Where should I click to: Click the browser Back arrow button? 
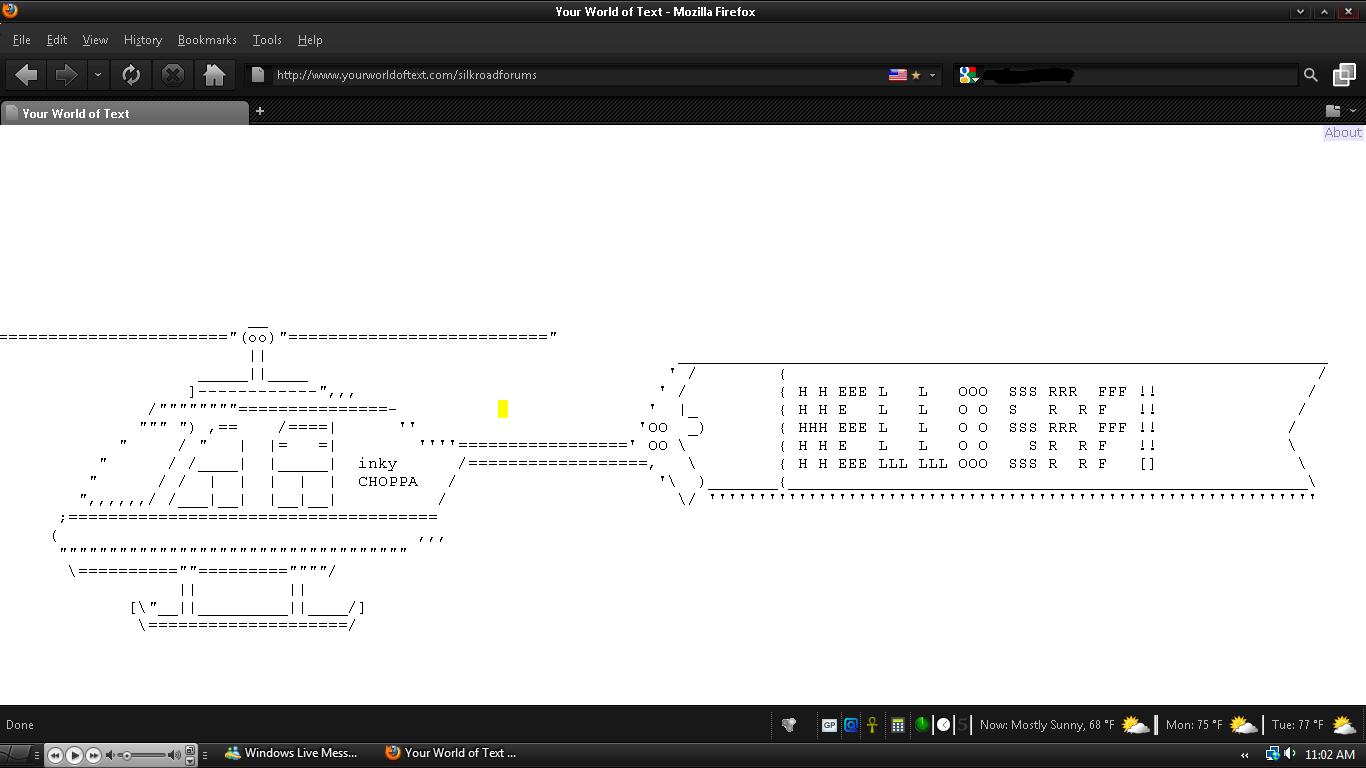click(27, 75)
